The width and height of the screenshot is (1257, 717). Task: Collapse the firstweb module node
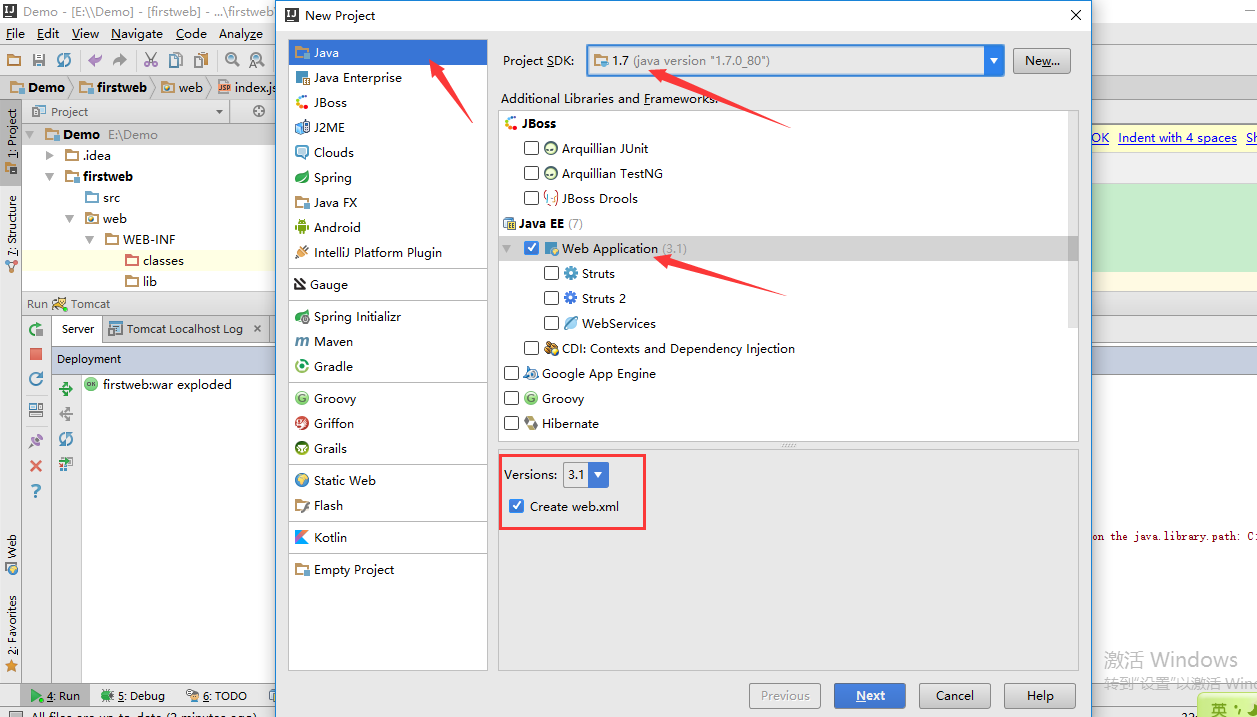[50, 176]
